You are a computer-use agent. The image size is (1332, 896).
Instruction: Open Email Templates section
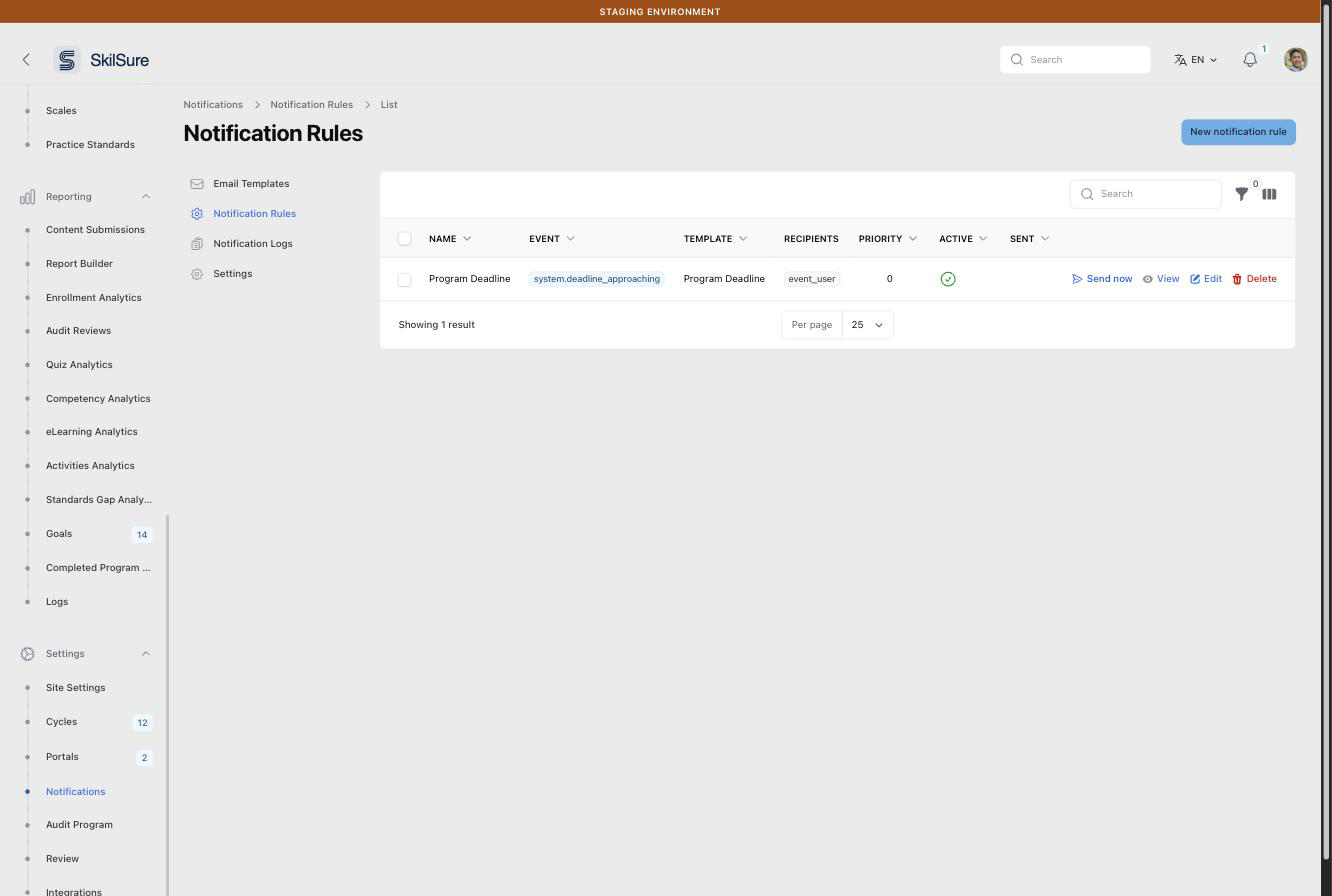(251, 184)
